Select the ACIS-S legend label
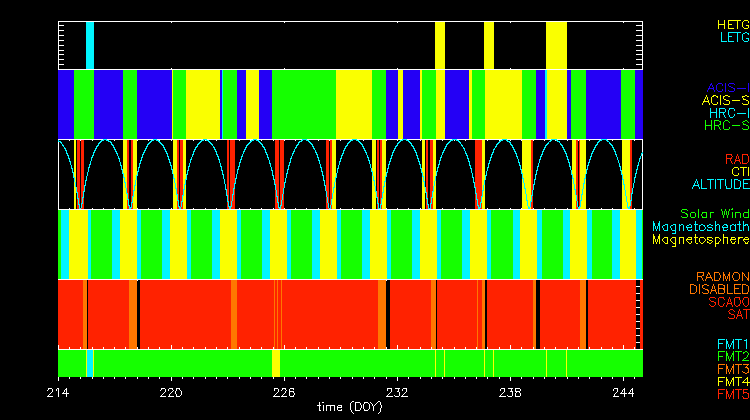Viewport: 750px width, 420px height. 725,100
